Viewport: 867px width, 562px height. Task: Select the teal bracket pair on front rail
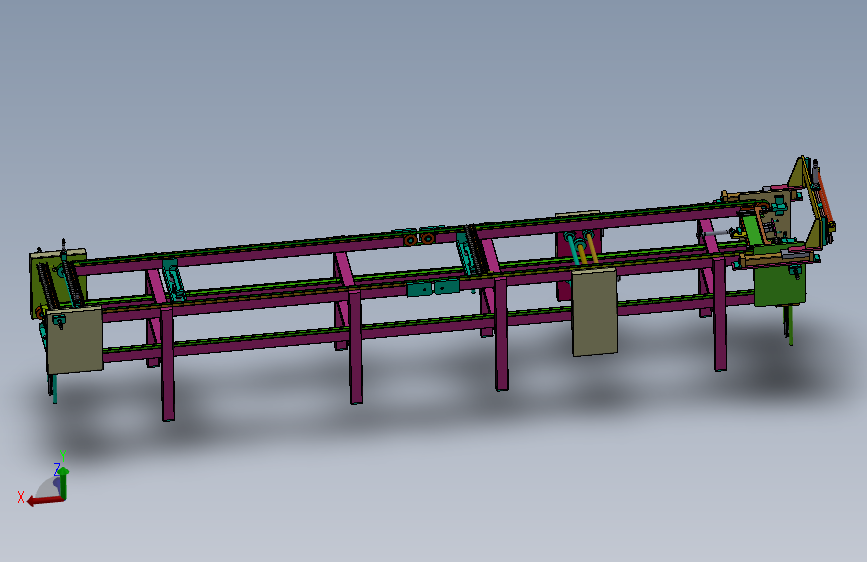click(x=433, y=288)
